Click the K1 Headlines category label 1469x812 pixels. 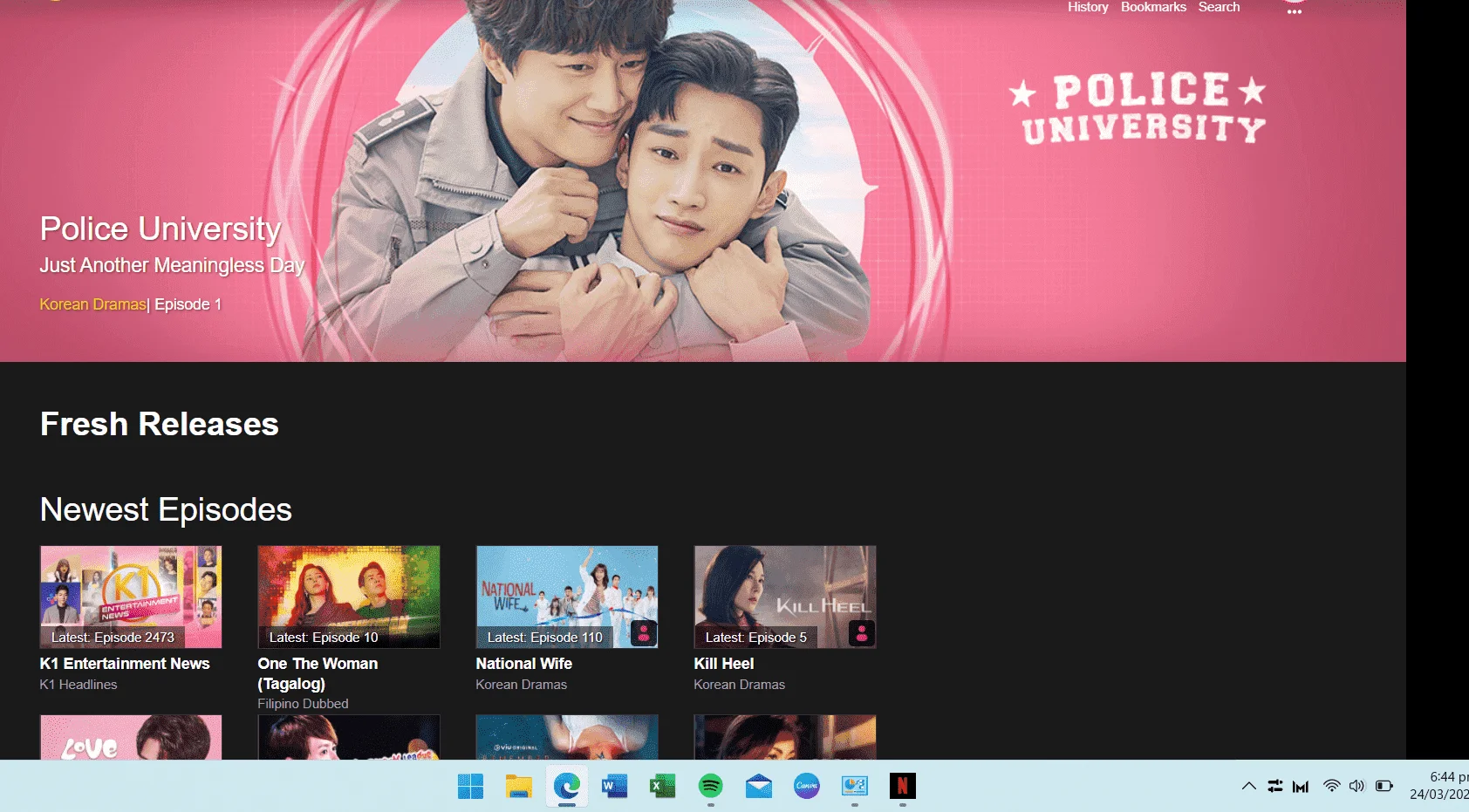click(79, 685)
